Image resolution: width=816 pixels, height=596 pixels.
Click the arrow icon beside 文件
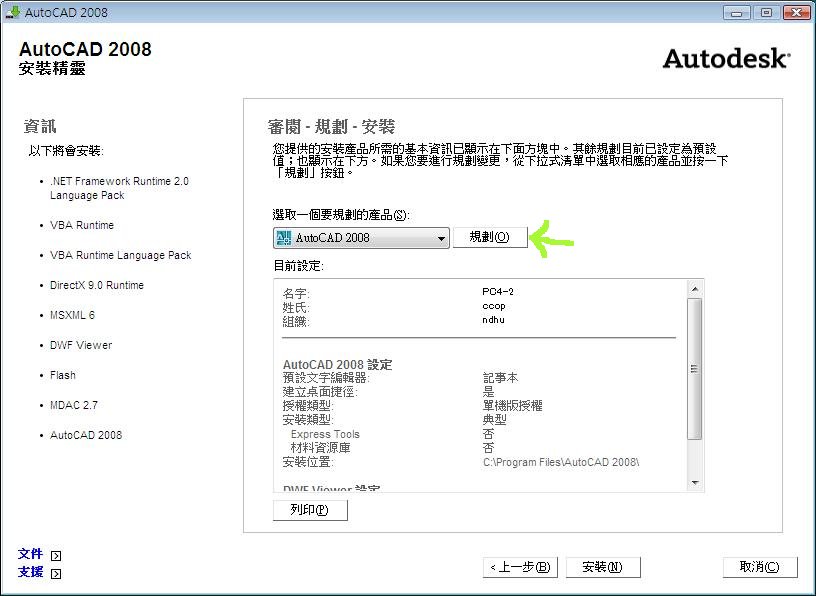(56, 555)
